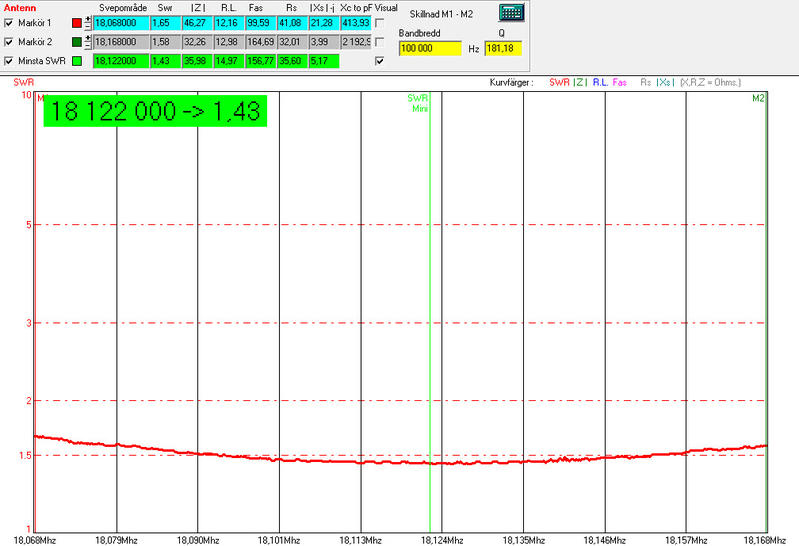Click the Q value field 181,18

tap(503, 48)
